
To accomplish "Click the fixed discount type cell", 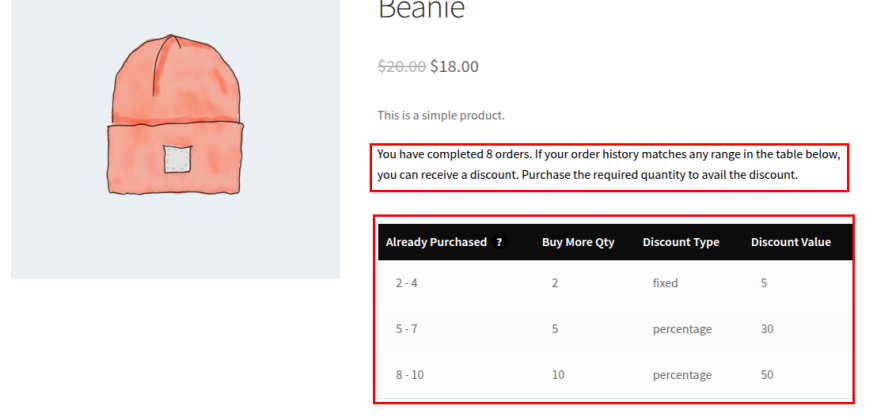I will 665,283.
